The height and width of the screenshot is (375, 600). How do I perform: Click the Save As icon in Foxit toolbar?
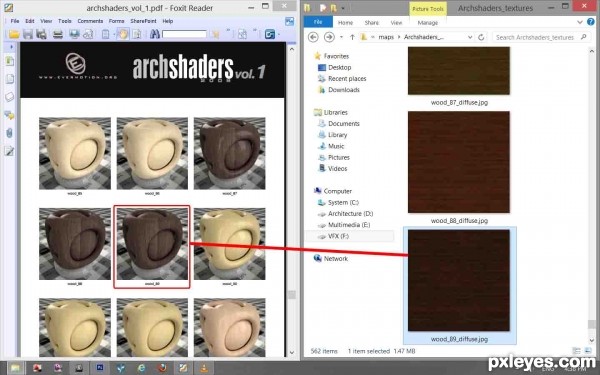[41, 34]
